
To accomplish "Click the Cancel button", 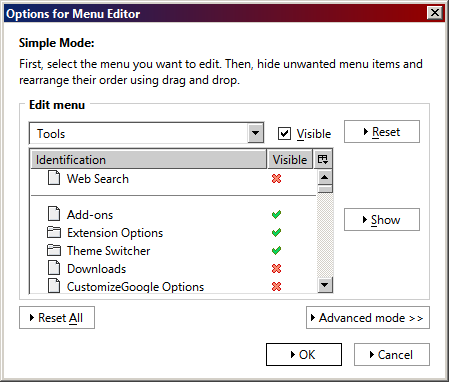I will coord(392,355).
